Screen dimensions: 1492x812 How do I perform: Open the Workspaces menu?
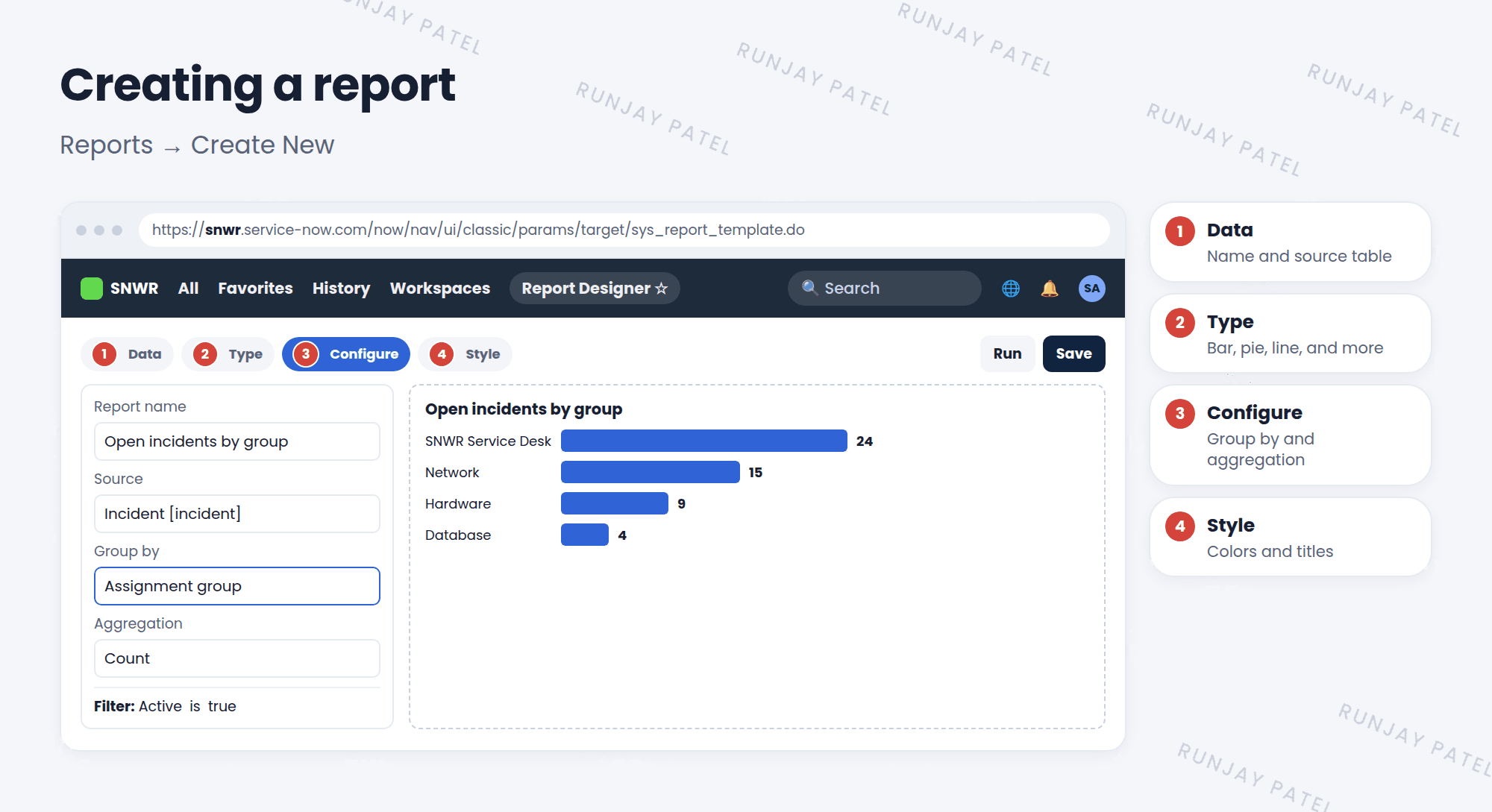point(440,289)
